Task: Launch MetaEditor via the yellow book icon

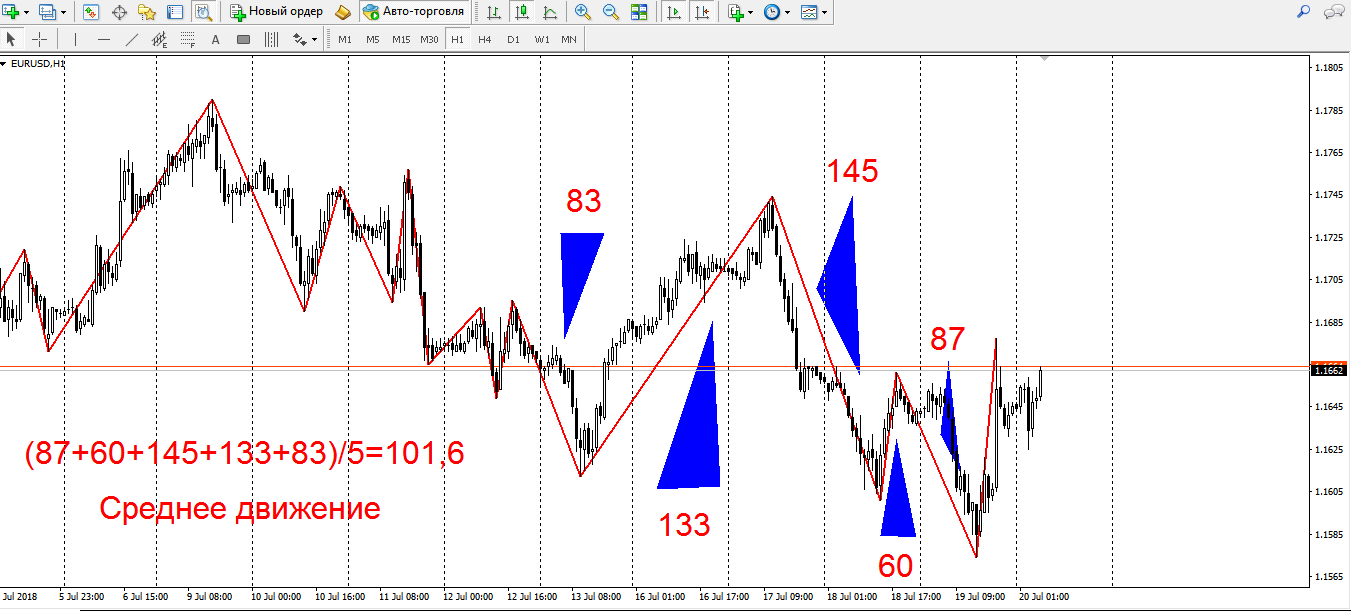Action: click(343, 12)
